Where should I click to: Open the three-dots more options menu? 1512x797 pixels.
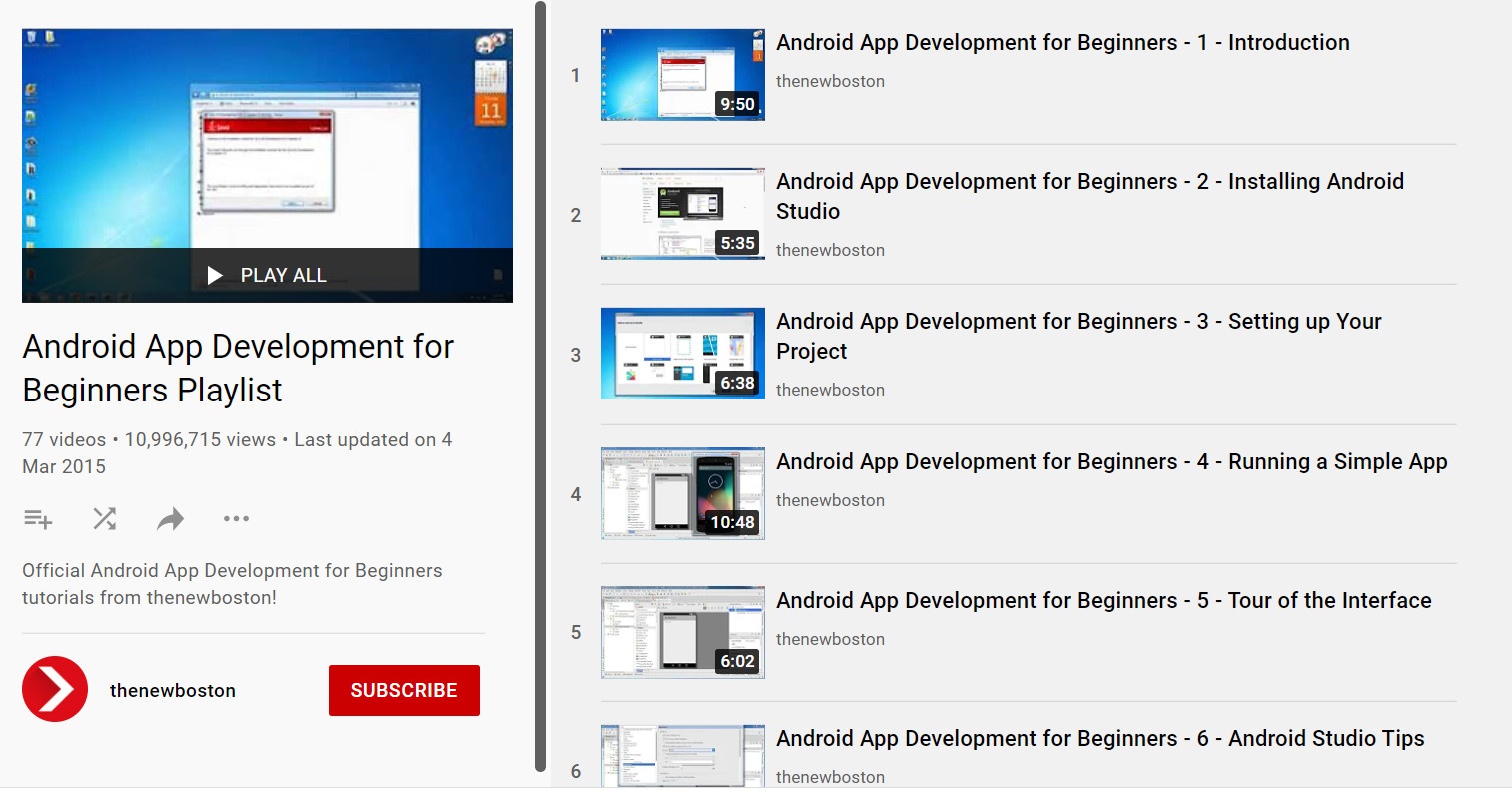point(237,519)
